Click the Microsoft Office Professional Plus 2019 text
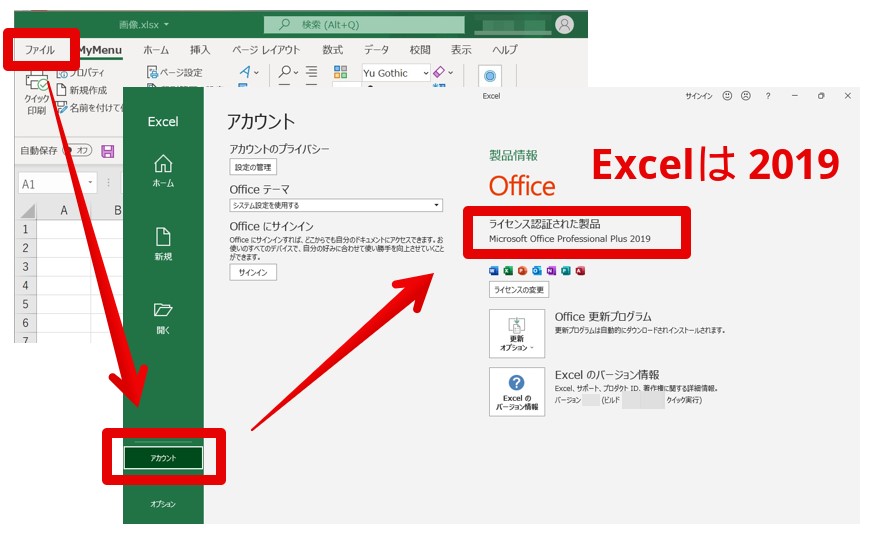The height and width of the screenshot is (549, 874). tap(570, 239)
